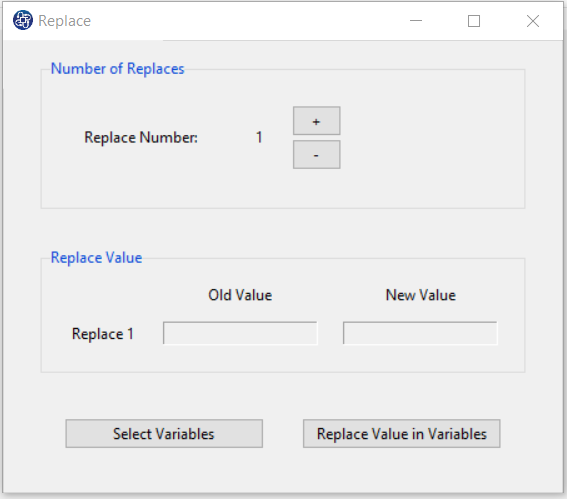Maximize the Replace window
Image resolution: width=567 pixels, height=499 pixels.
click(x=474, y=21)
